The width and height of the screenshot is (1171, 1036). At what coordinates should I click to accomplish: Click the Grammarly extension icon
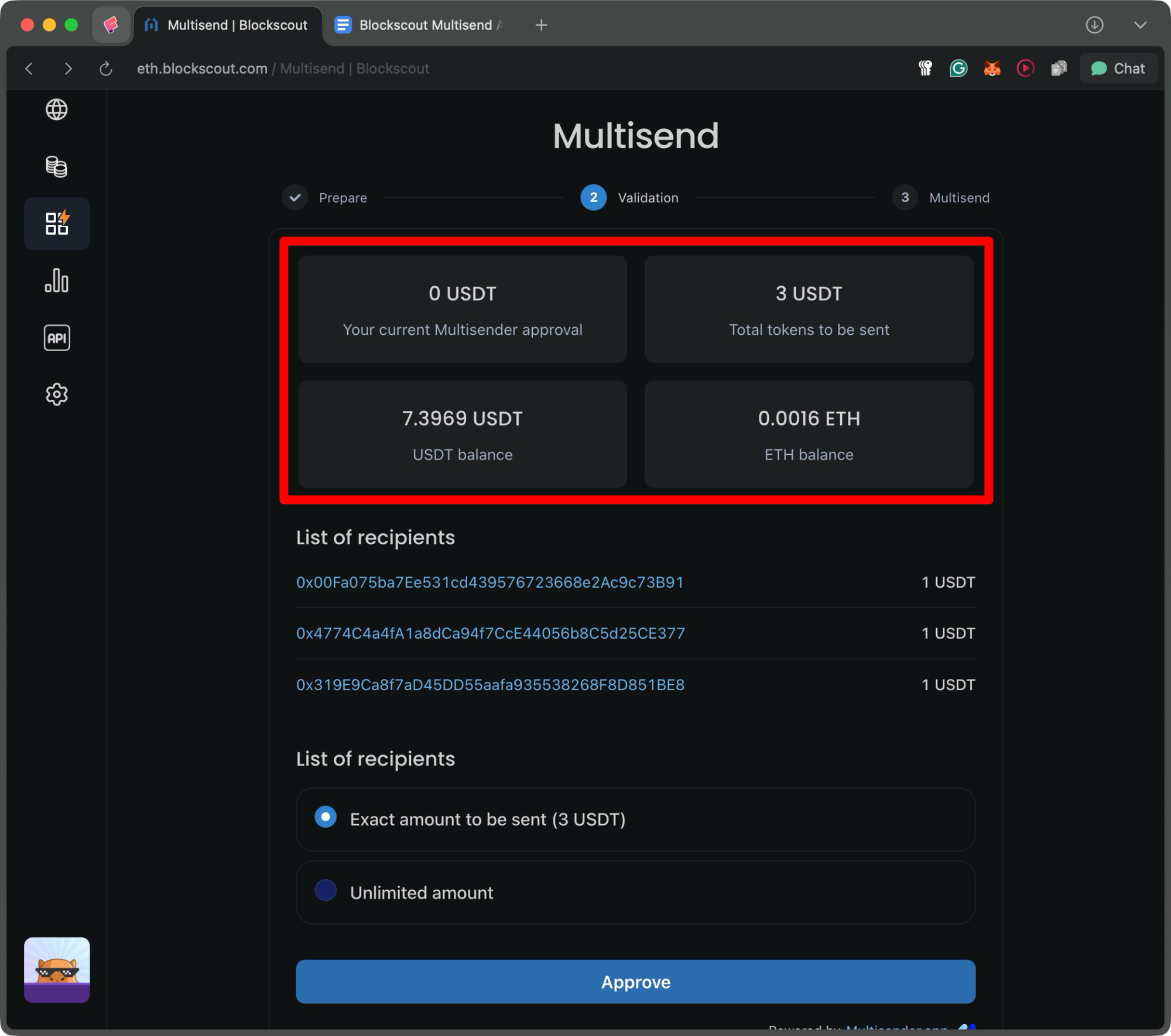(958, 68)
